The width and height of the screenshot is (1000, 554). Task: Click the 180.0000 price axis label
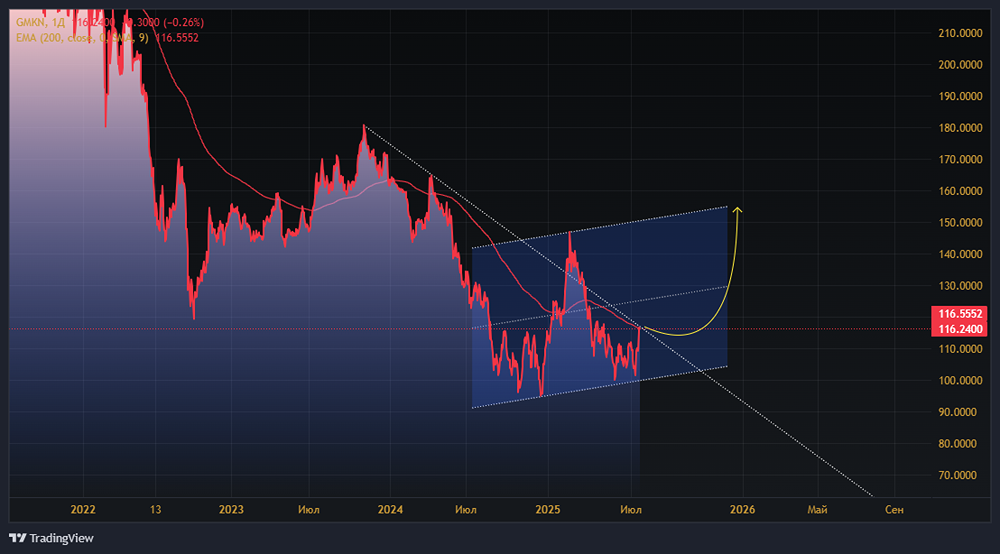960,128
